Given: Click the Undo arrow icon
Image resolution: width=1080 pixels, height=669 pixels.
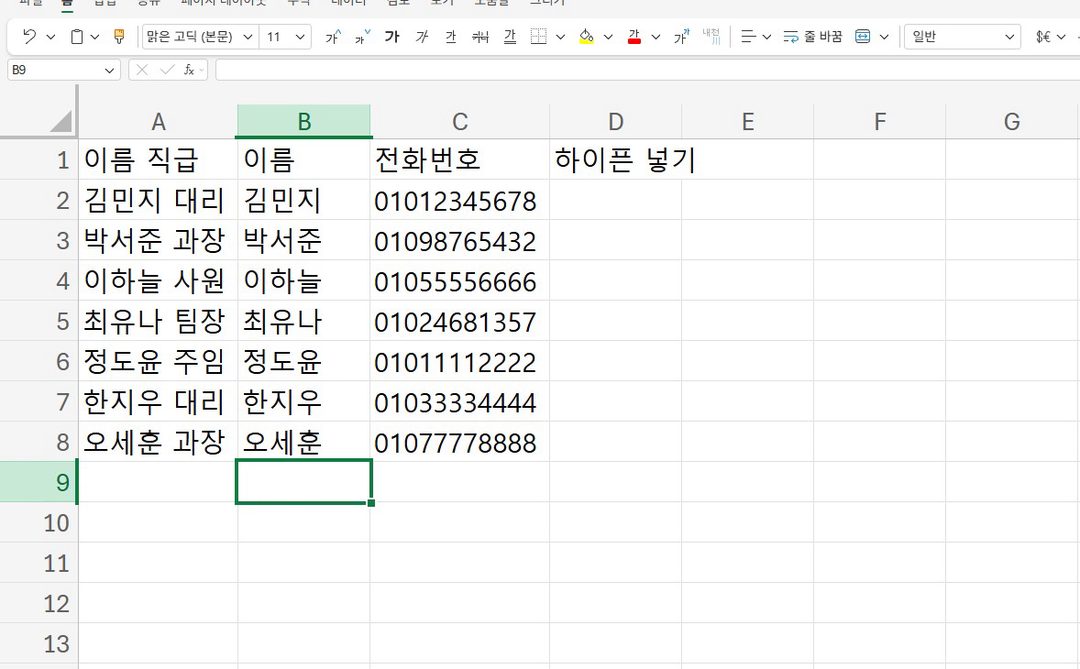Looking at the screenshot, I should point(29,37).
